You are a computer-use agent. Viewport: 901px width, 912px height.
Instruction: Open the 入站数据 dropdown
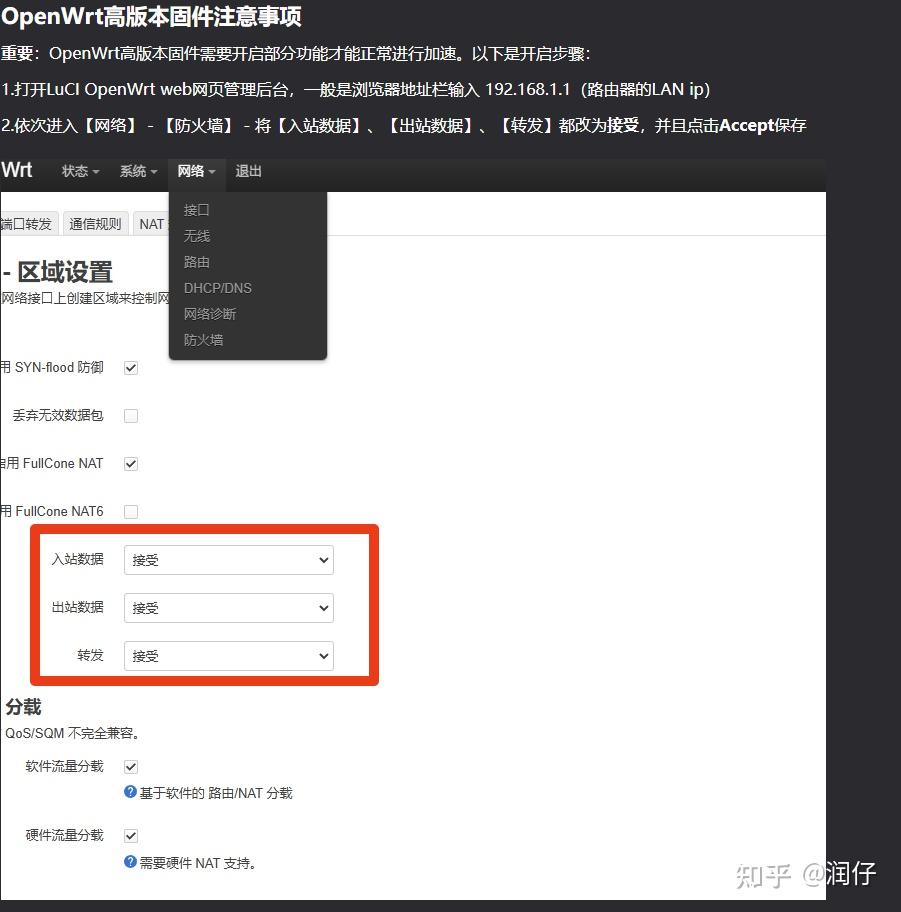point(228,560)
